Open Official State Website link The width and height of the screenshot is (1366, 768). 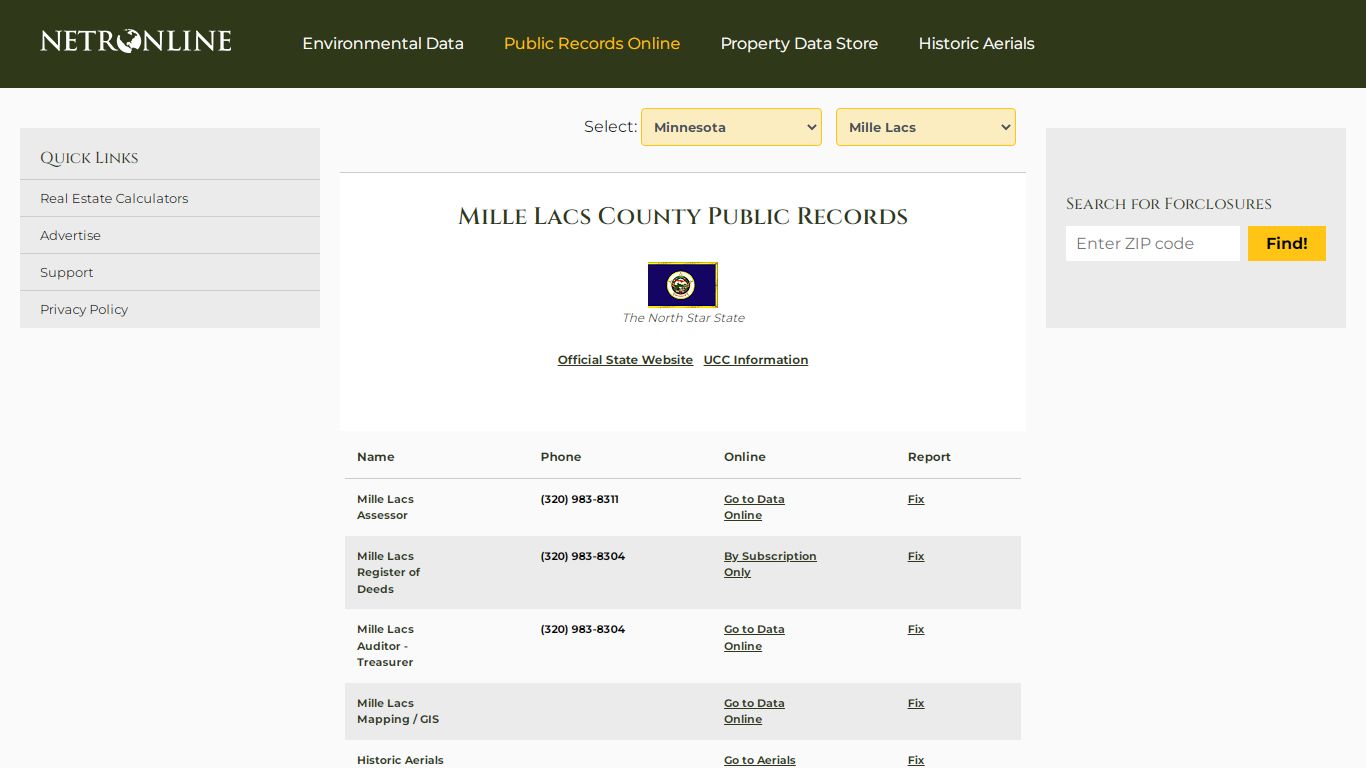(x=625, y=360)
